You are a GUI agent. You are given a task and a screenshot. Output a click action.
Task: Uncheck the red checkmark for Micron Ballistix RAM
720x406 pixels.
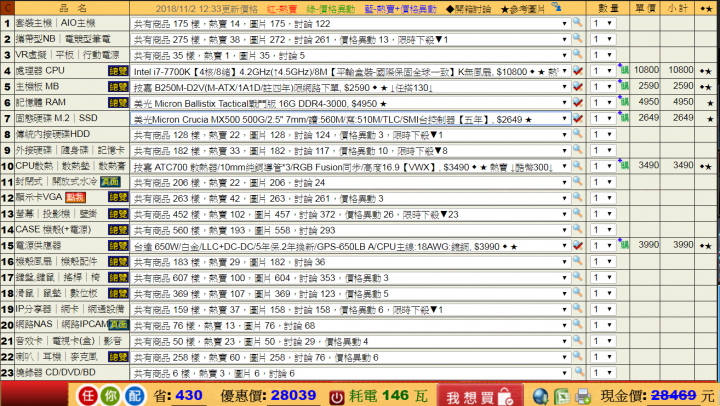tap(578, 102)
